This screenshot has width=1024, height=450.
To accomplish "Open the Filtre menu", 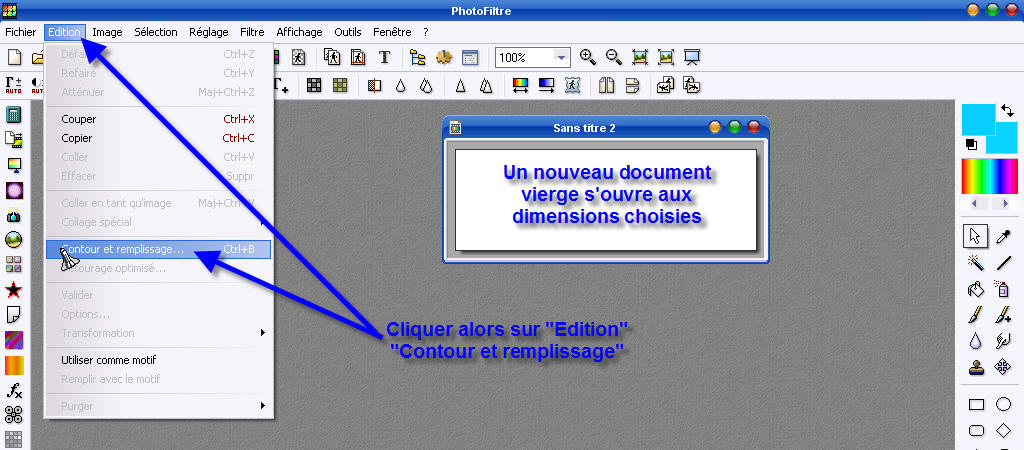I will (252, 32).
